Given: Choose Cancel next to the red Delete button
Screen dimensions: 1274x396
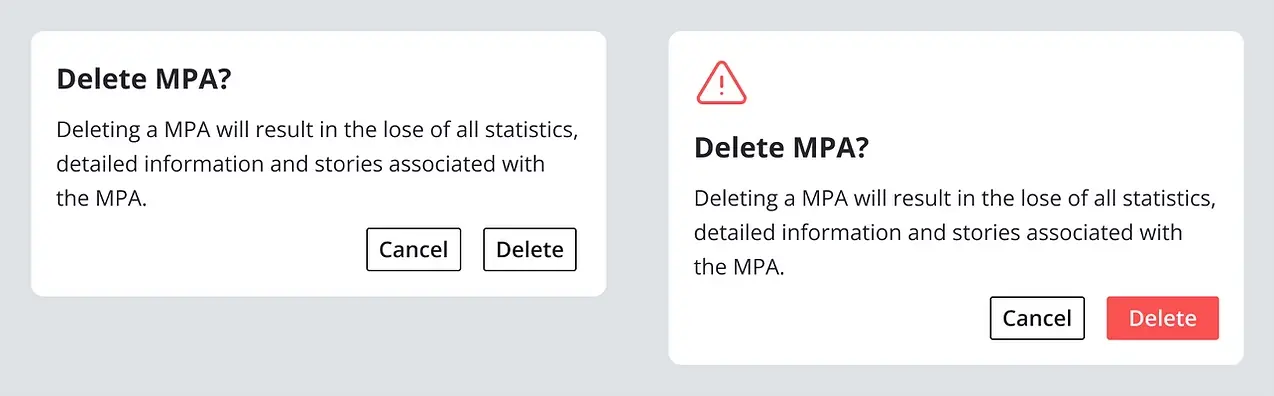Looking at the screenshot, I should click(1037, 318).
